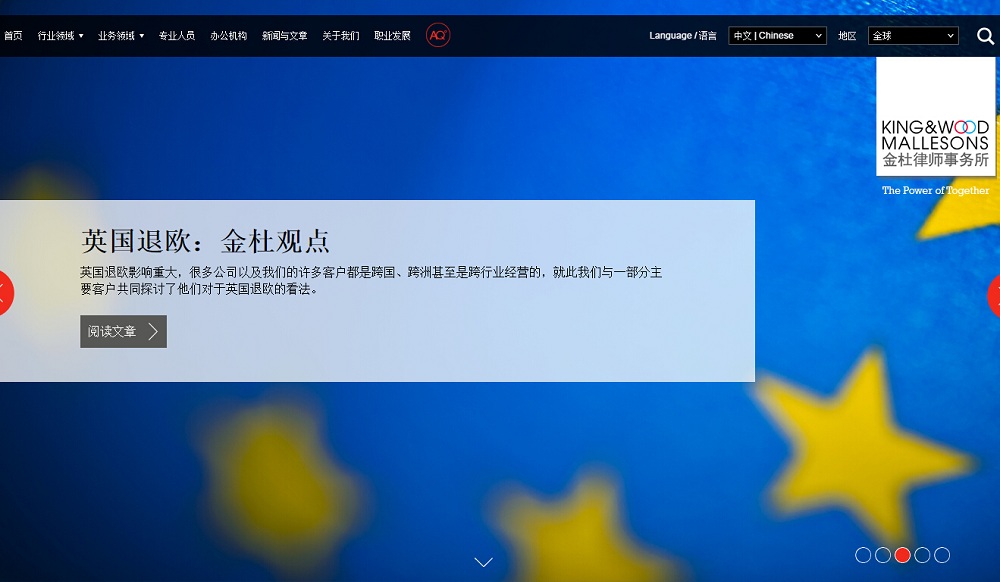The height and width of the screenshot is (582, 1000).
Task: Select the active red third carousel dot
Action: pyautogui.click(x=902, y=555)
